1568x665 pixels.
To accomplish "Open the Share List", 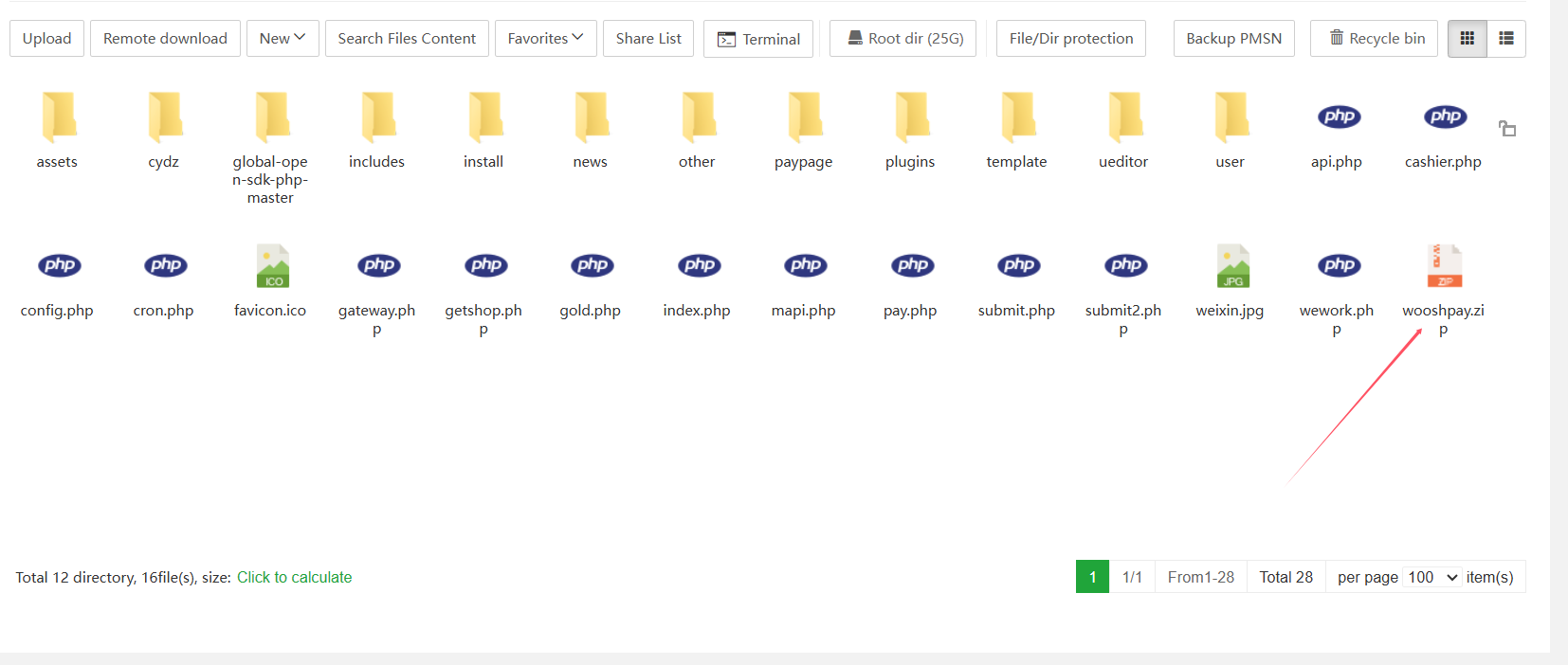I will 648,39.
